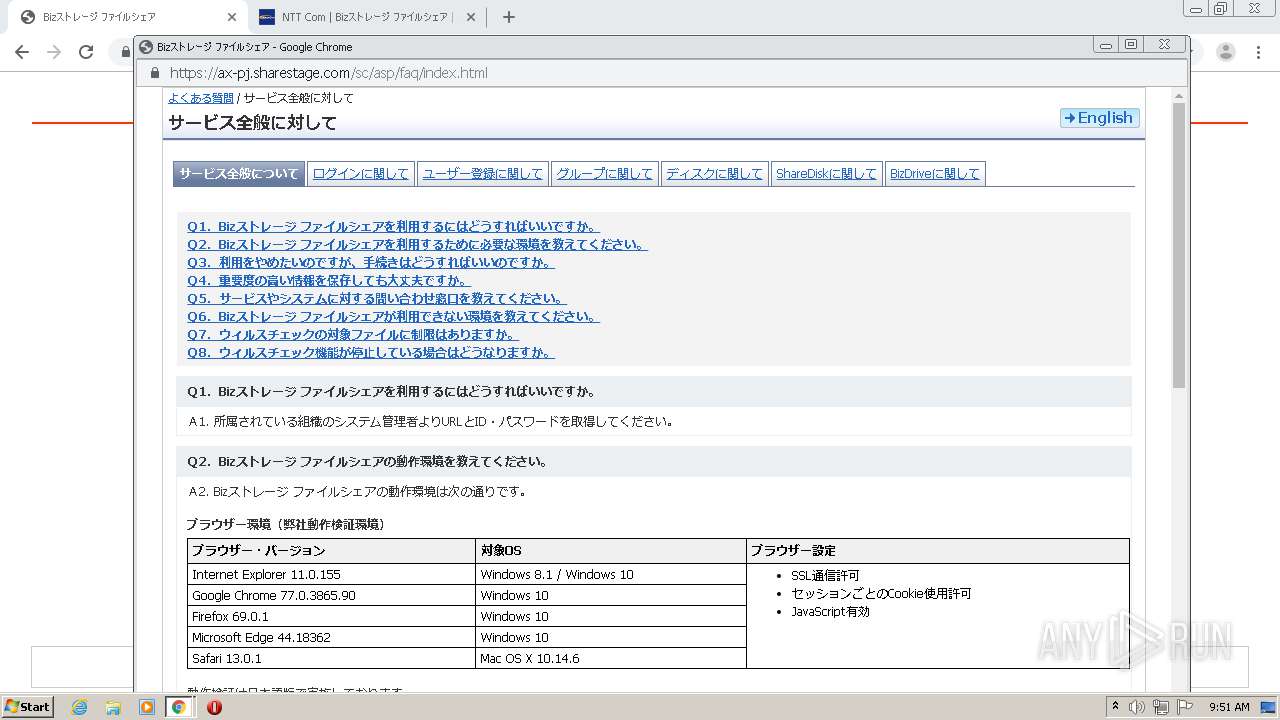Jump to Q1 how to use link
The image size is (1280, 720).
coord(393,227)
